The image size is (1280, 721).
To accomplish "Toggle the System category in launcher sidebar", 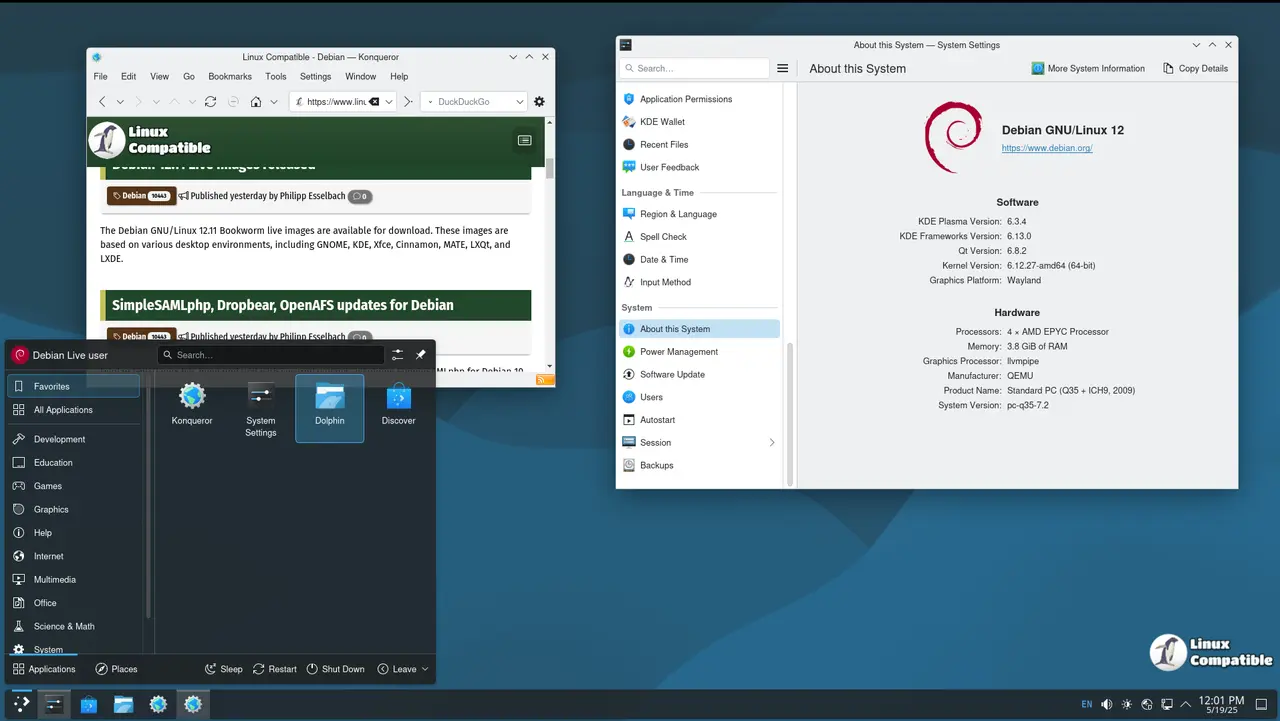I will tap(46, 649).
